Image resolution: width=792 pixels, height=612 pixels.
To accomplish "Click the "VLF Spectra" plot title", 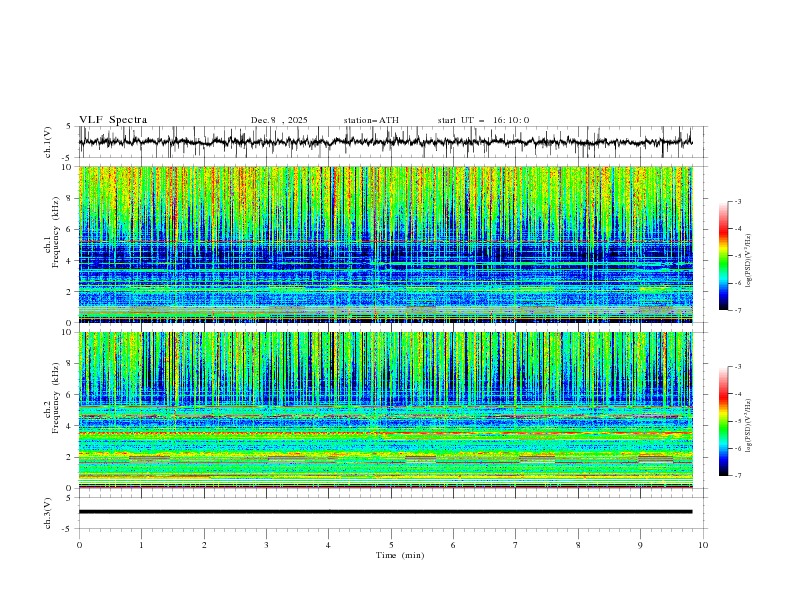I will pos(113,120).
